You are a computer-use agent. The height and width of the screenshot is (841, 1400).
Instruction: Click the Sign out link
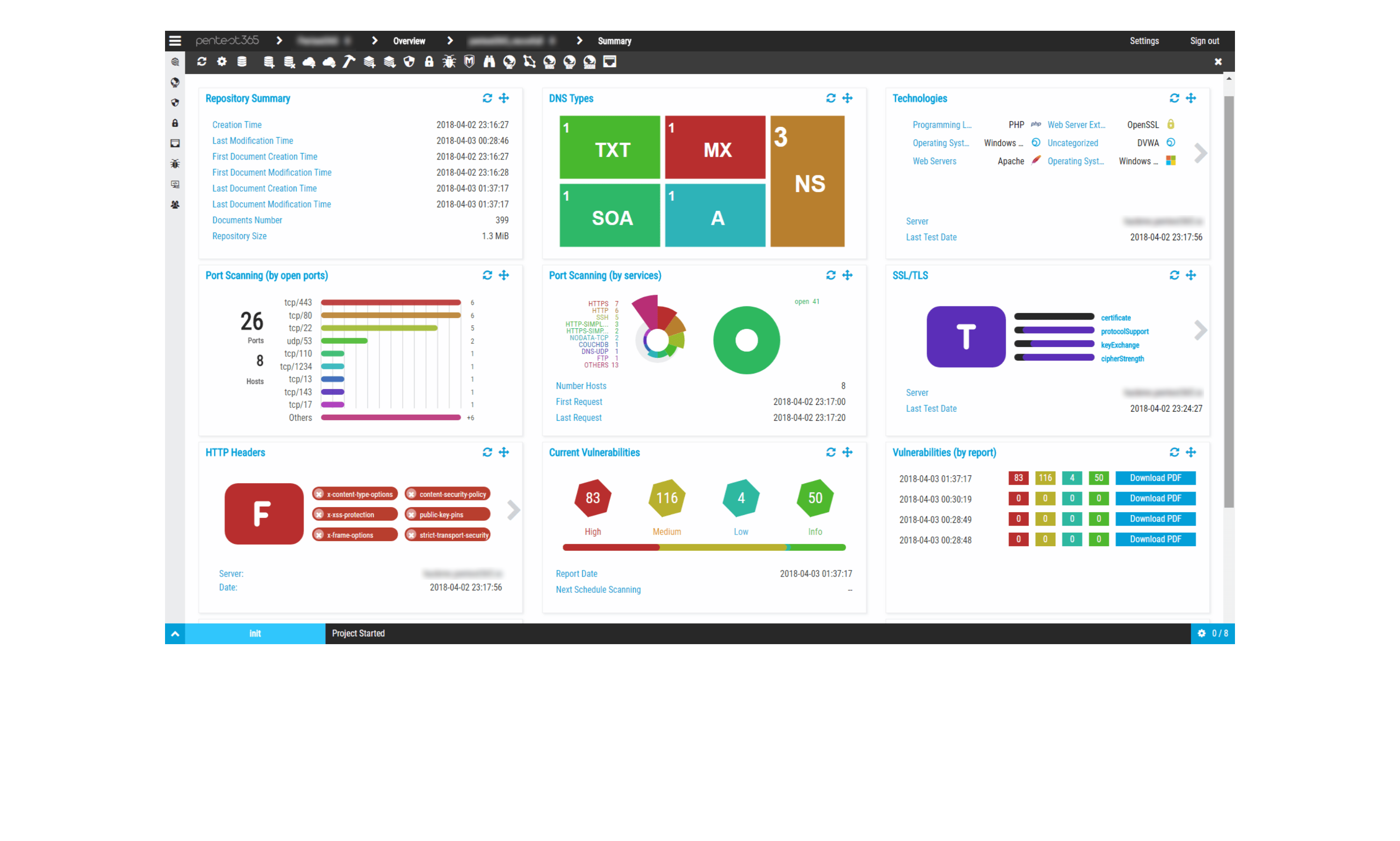click(x=1204, y=41)
